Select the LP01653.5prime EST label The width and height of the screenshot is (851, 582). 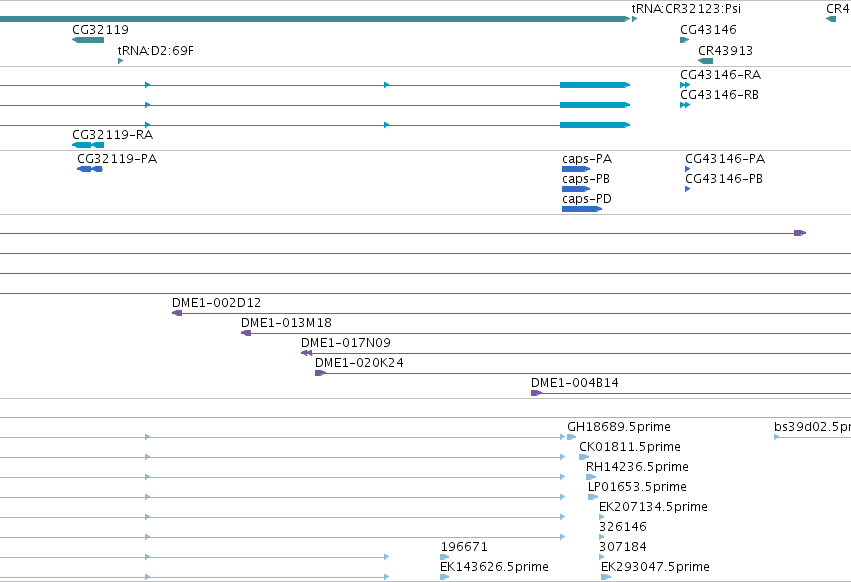point(637,487)
